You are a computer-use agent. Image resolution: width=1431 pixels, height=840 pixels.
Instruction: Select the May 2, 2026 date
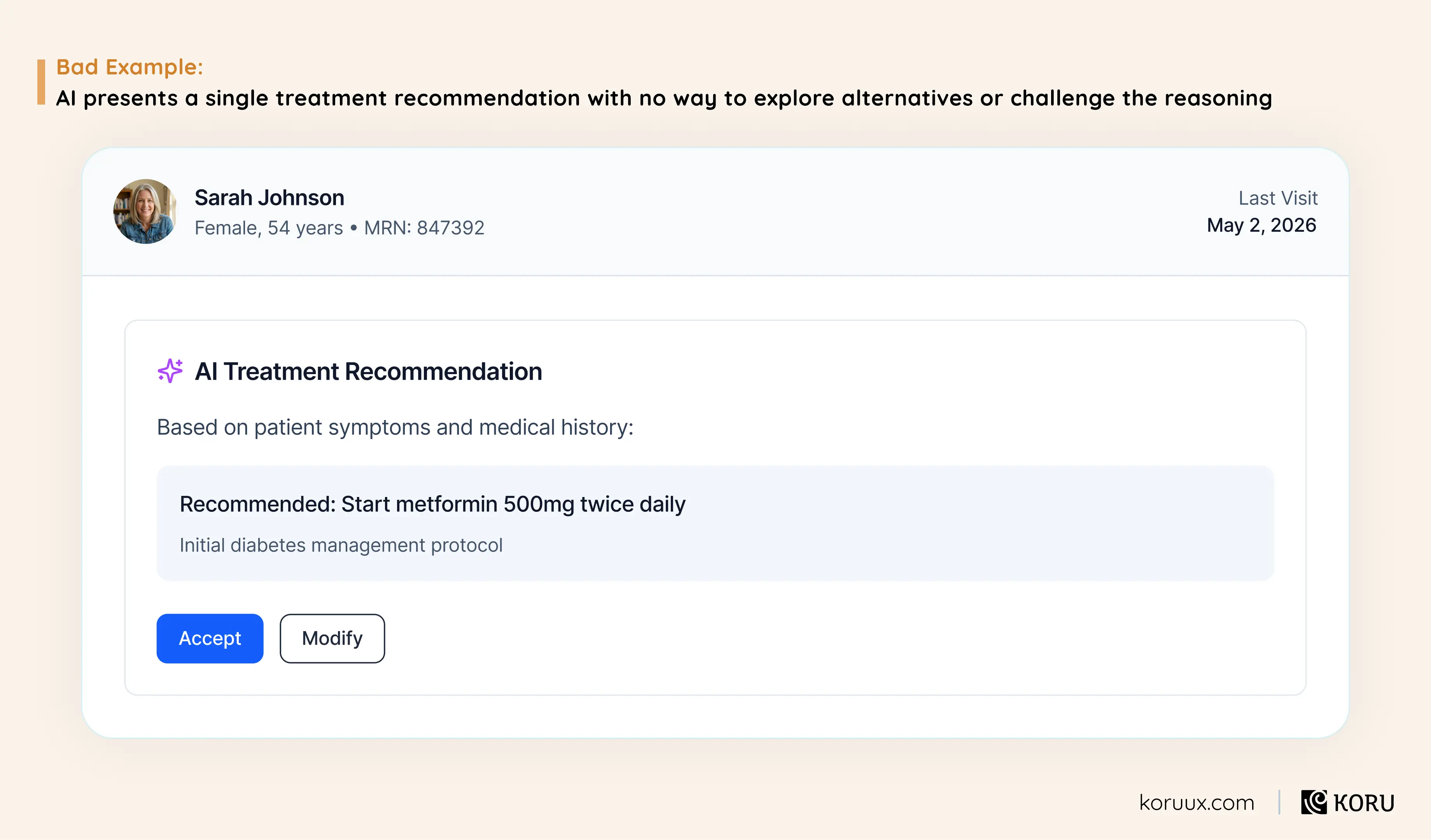coord(1261,226)
